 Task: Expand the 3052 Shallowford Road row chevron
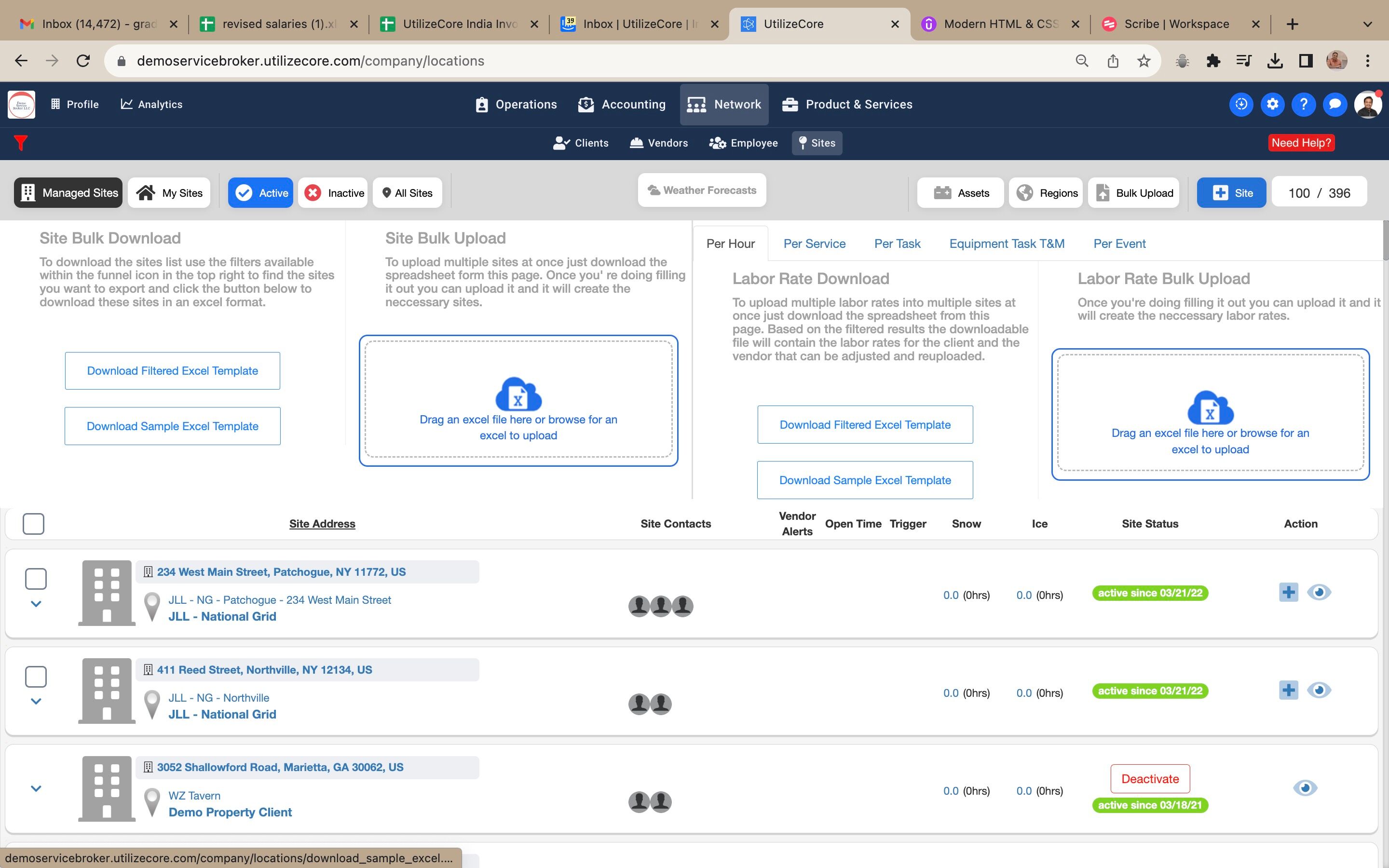click(x=36, y=789)
